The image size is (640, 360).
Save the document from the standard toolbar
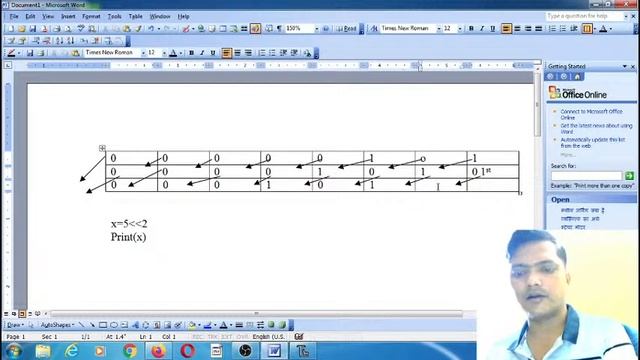point(33,29)
